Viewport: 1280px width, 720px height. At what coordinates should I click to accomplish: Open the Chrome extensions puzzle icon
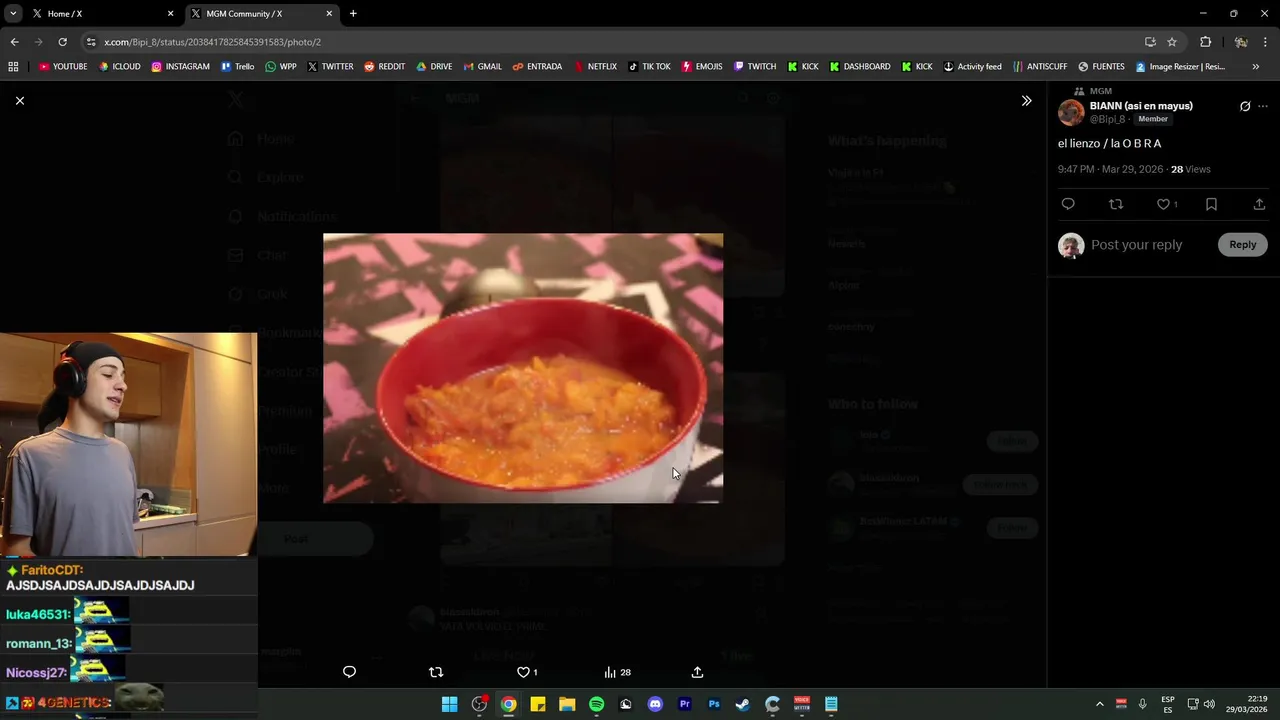point(1205,42)
